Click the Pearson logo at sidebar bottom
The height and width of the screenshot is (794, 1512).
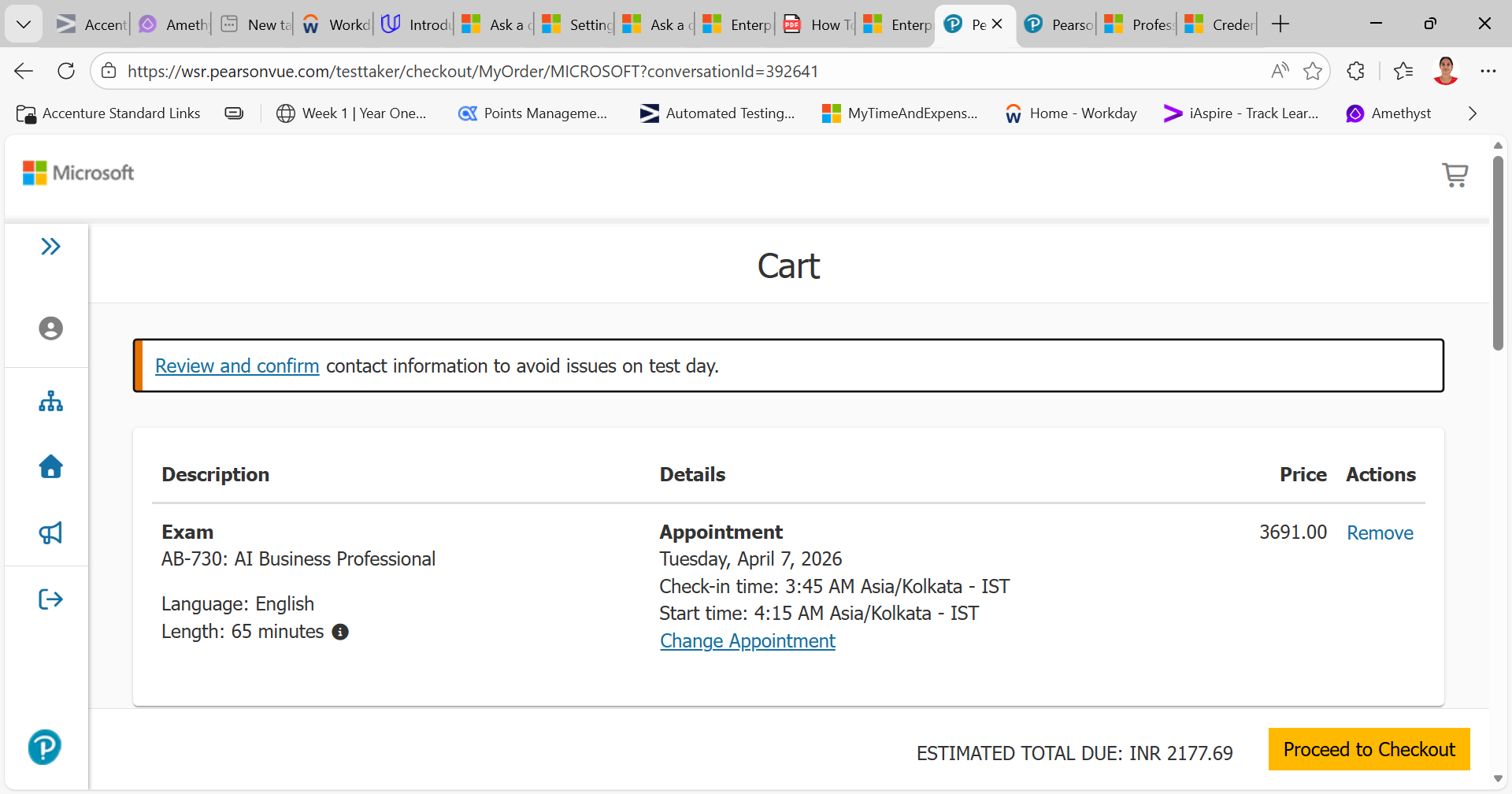coord(45,747)
